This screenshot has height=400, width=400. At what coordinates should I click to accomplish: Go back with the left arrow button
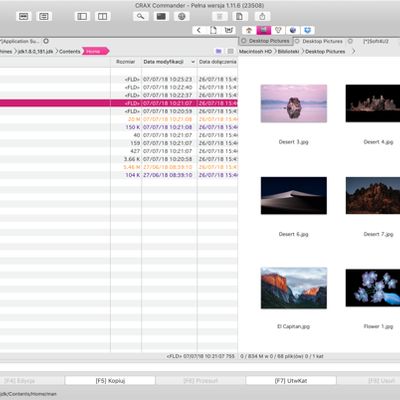(x=199, y=30)
